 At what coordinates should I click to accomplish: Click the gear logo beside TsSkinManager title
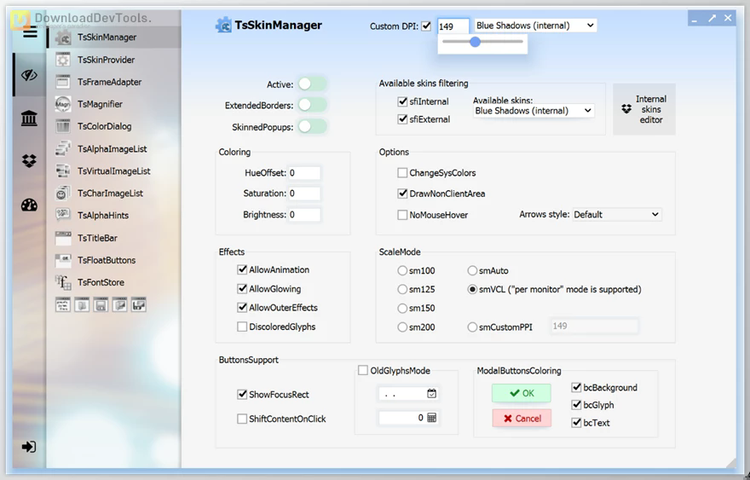(223, 25)
